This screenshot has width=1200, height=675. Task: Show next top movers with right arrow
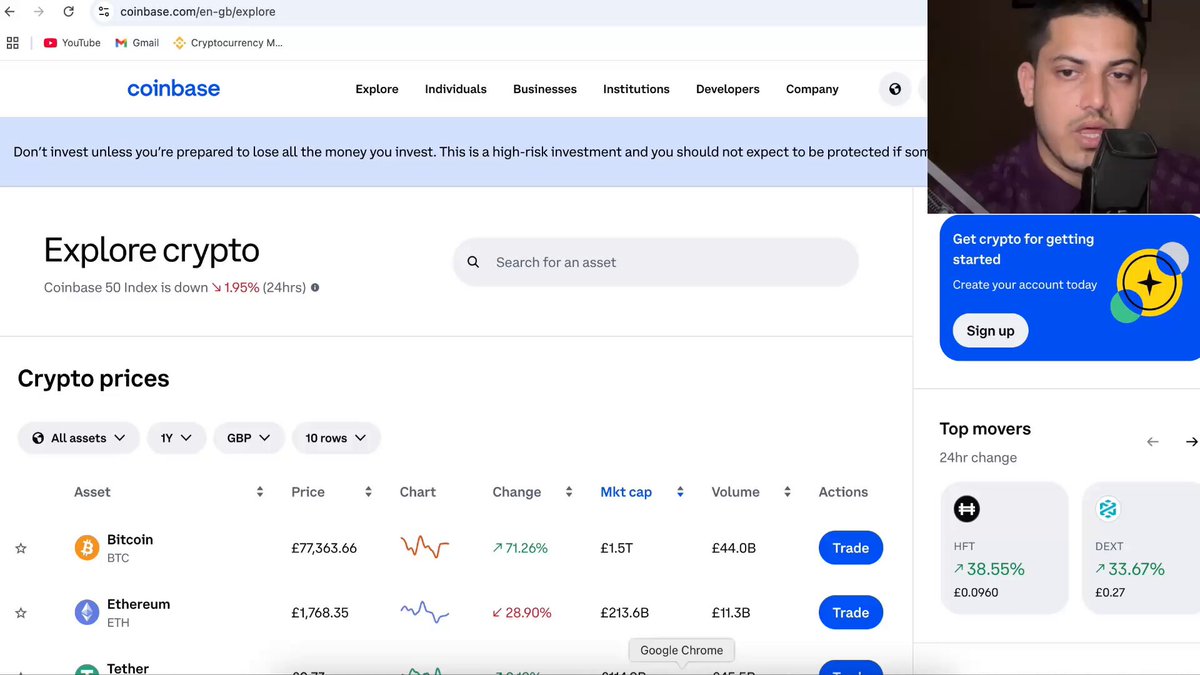click(1191, 441)
